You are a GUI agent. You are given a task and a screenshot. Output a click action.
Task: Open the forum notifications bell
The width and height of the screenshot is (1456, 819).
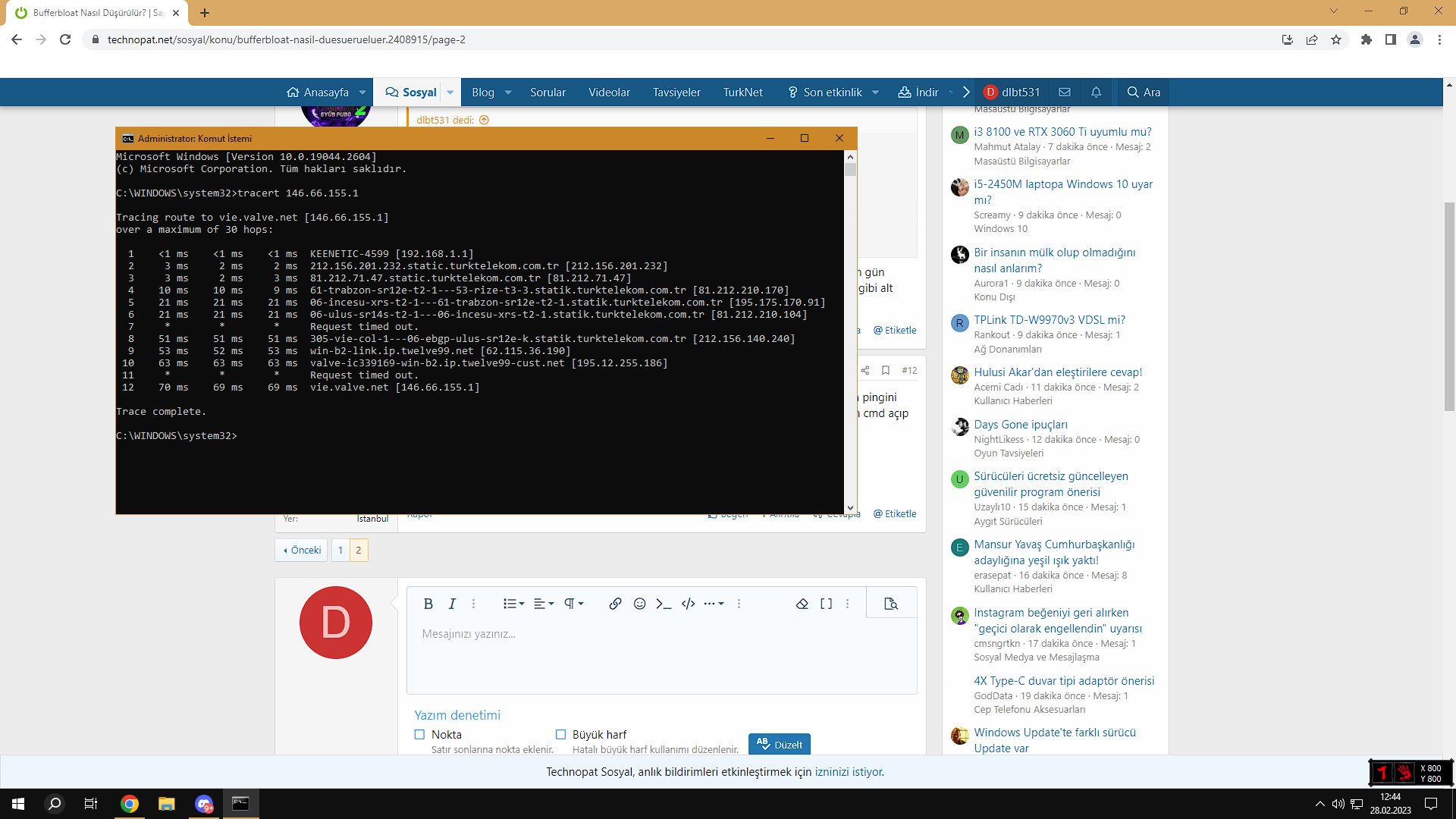pos(1096,93)
